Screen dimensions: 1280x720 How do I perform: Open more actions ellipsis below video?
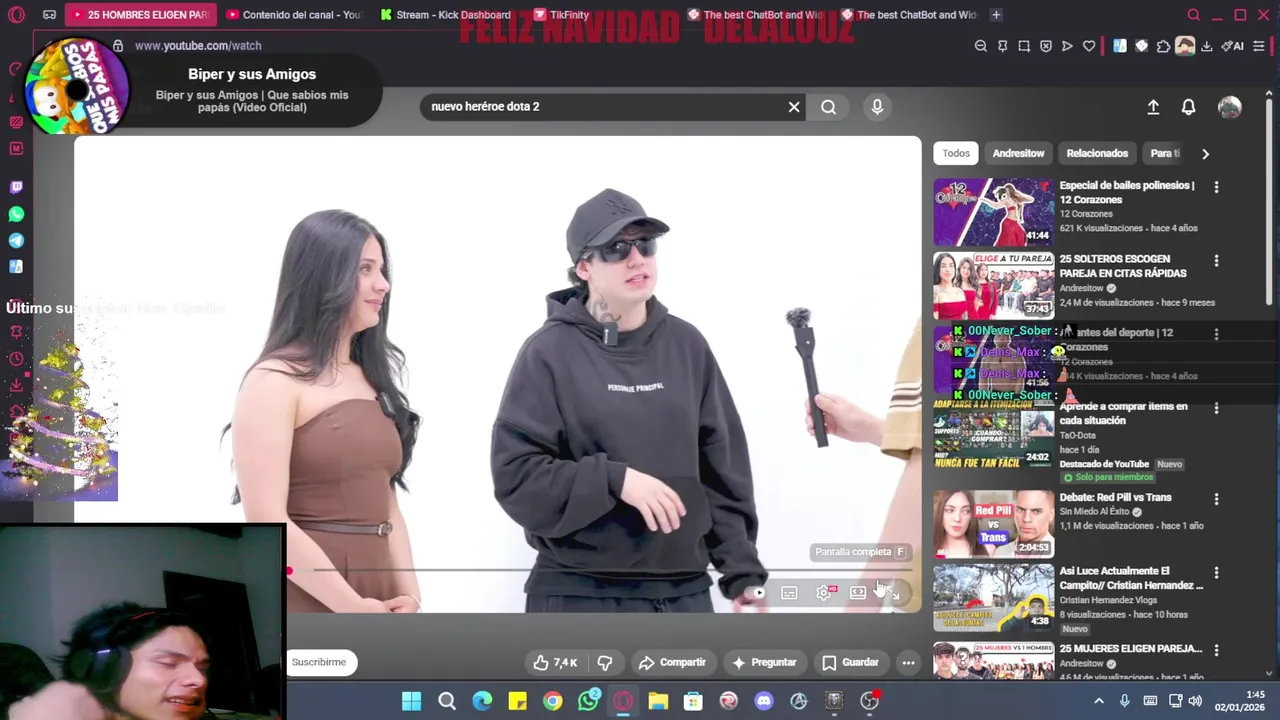pyautogui.click(x=908, y=662)
